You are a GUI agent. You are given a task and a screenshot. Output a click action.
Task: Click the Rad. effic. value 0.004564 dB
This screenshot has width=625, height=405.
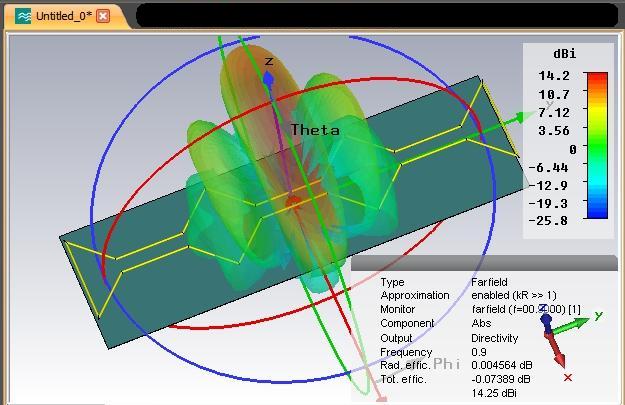pyautogui.click(x=502, y=365)
